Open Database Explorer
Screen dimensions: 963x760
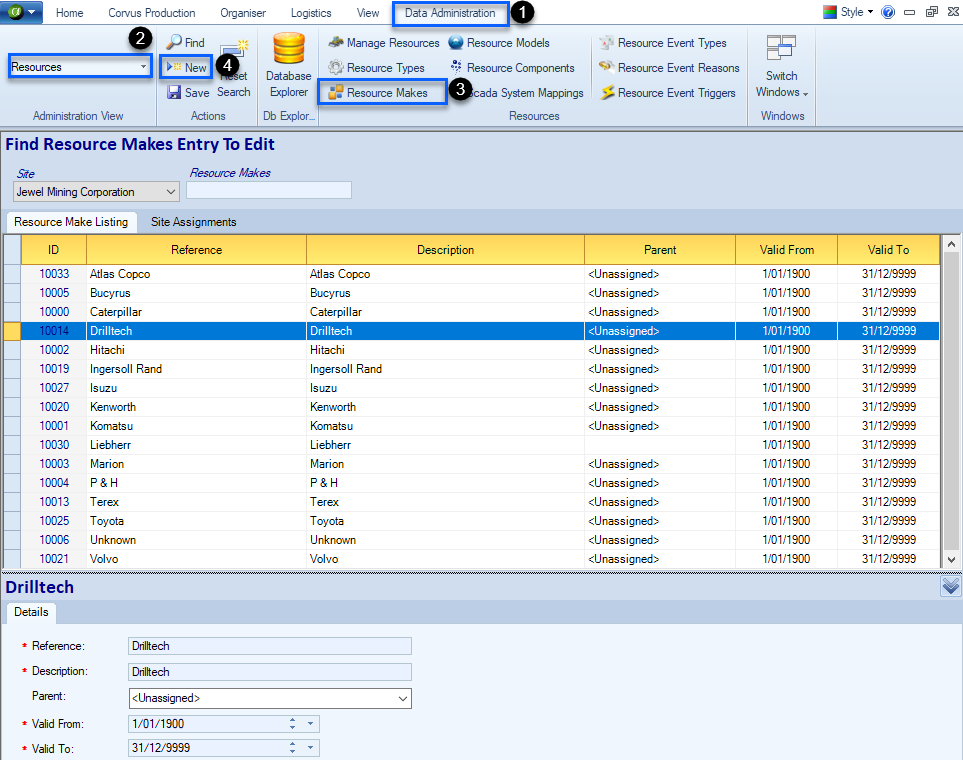coord(289,65)
